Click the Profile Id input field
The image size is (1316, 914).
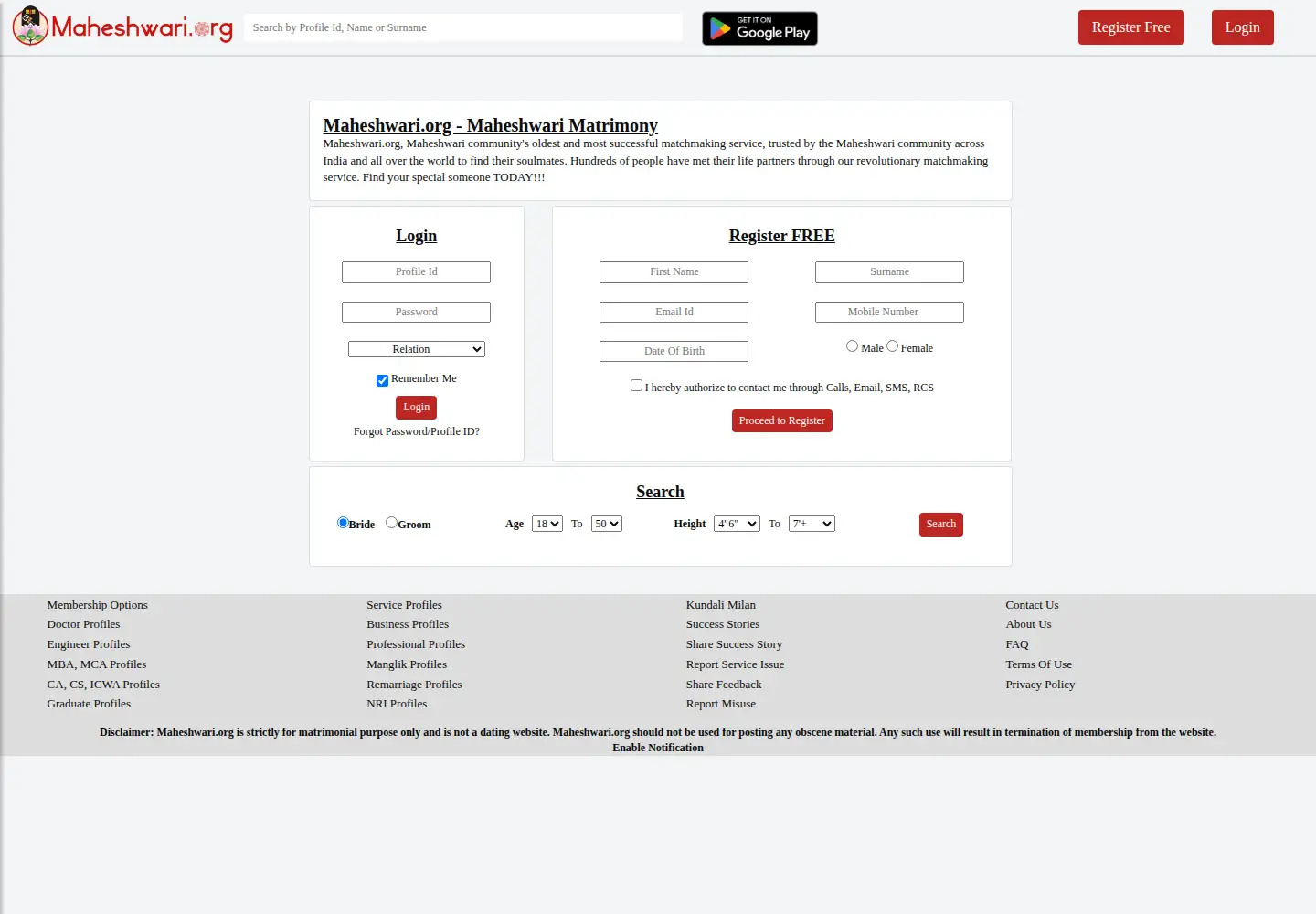(x=417, y=272)
